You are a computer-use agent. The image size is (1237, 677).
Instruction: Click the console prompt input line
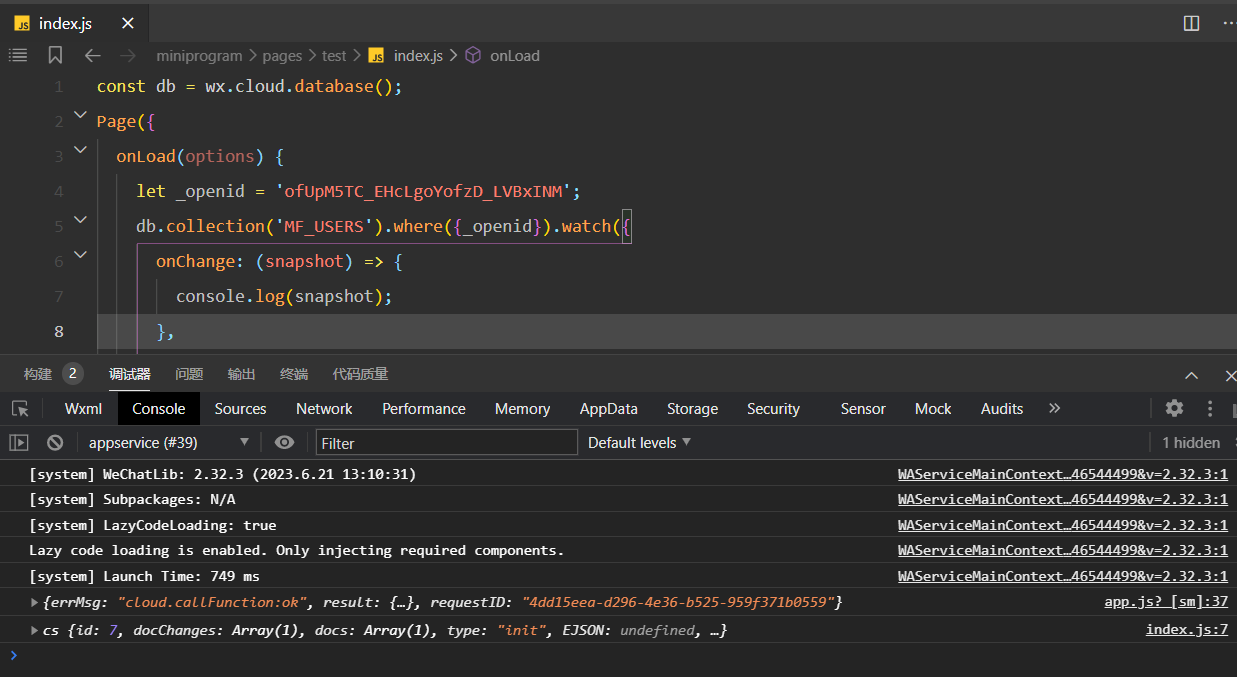tap(618, 656)
